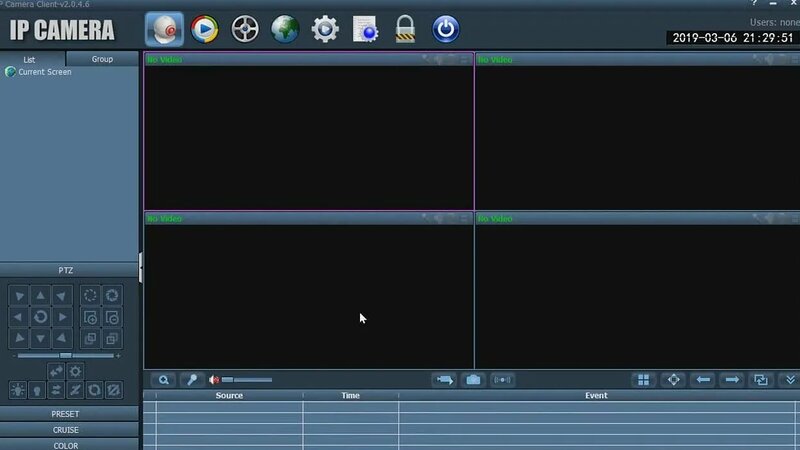Click the left overlapping-squares focus button
Image resolution: width=800 pixels, height=450 pixels.
coord(90,338)
